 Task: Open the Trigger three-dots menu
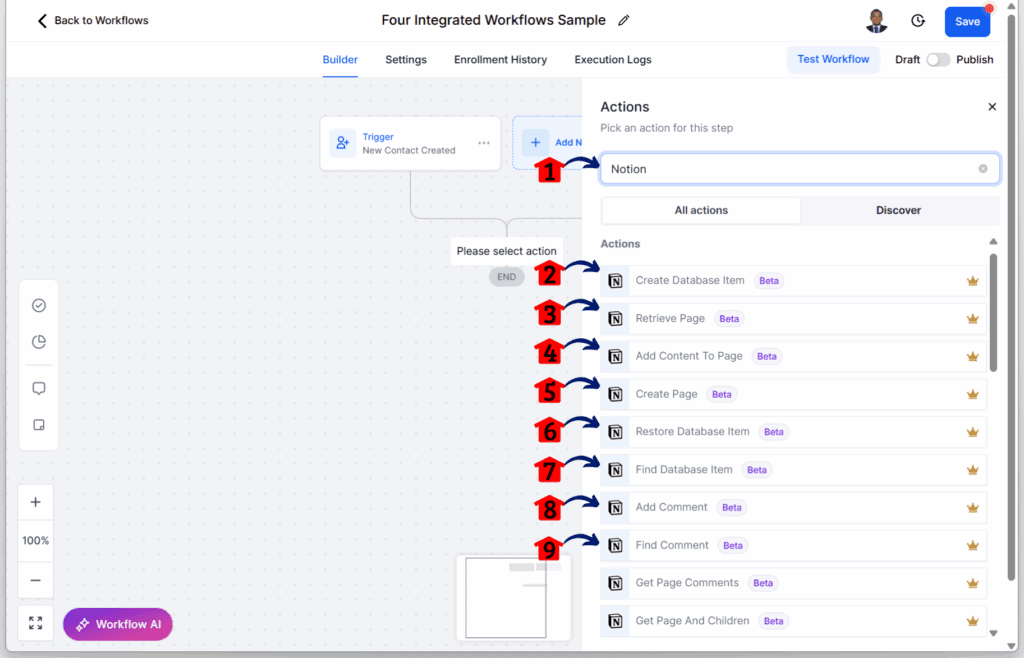click(484, 143)
